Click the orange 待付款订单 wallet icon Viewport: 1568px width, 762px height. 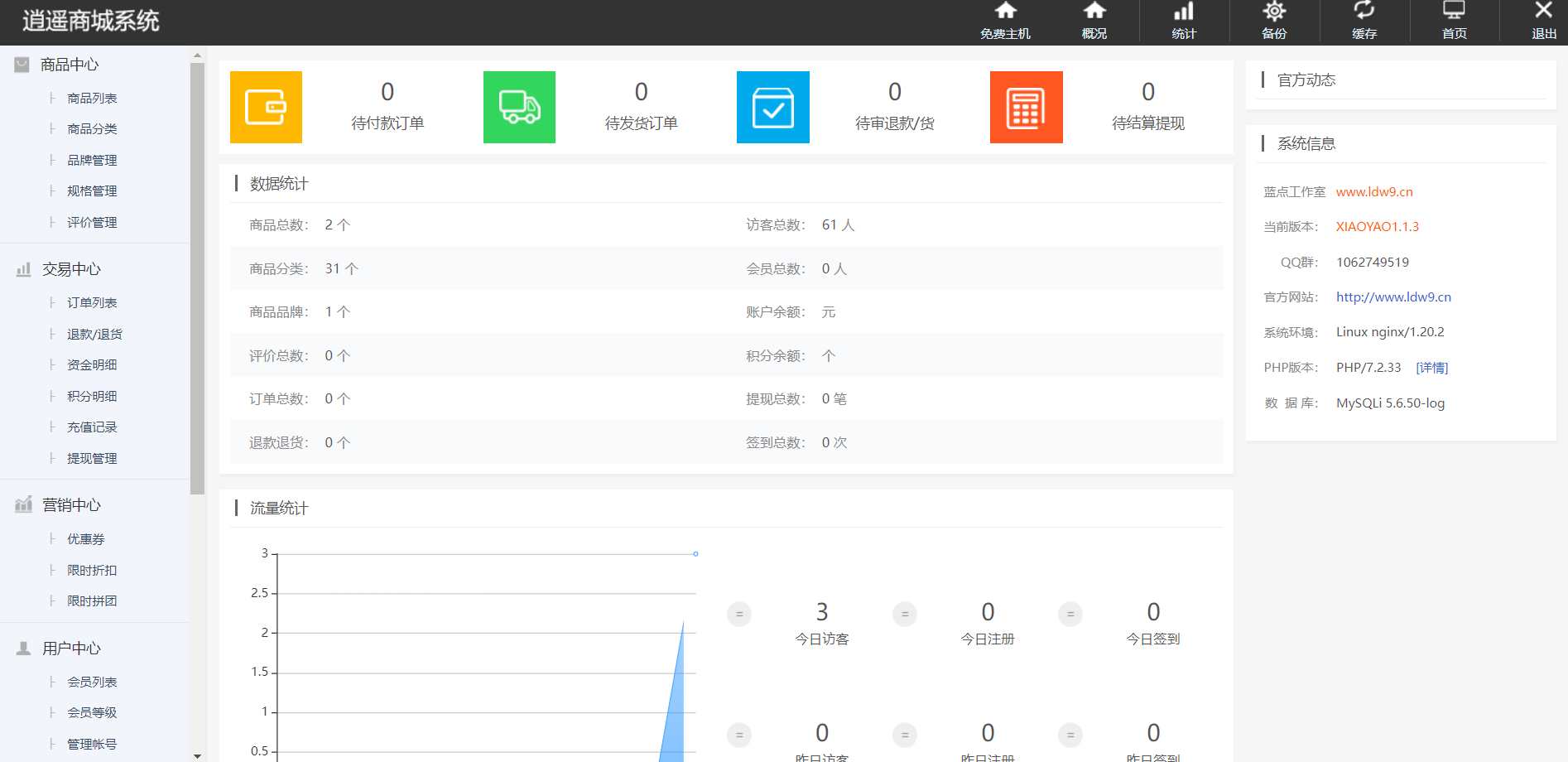[x=266, y=108]
